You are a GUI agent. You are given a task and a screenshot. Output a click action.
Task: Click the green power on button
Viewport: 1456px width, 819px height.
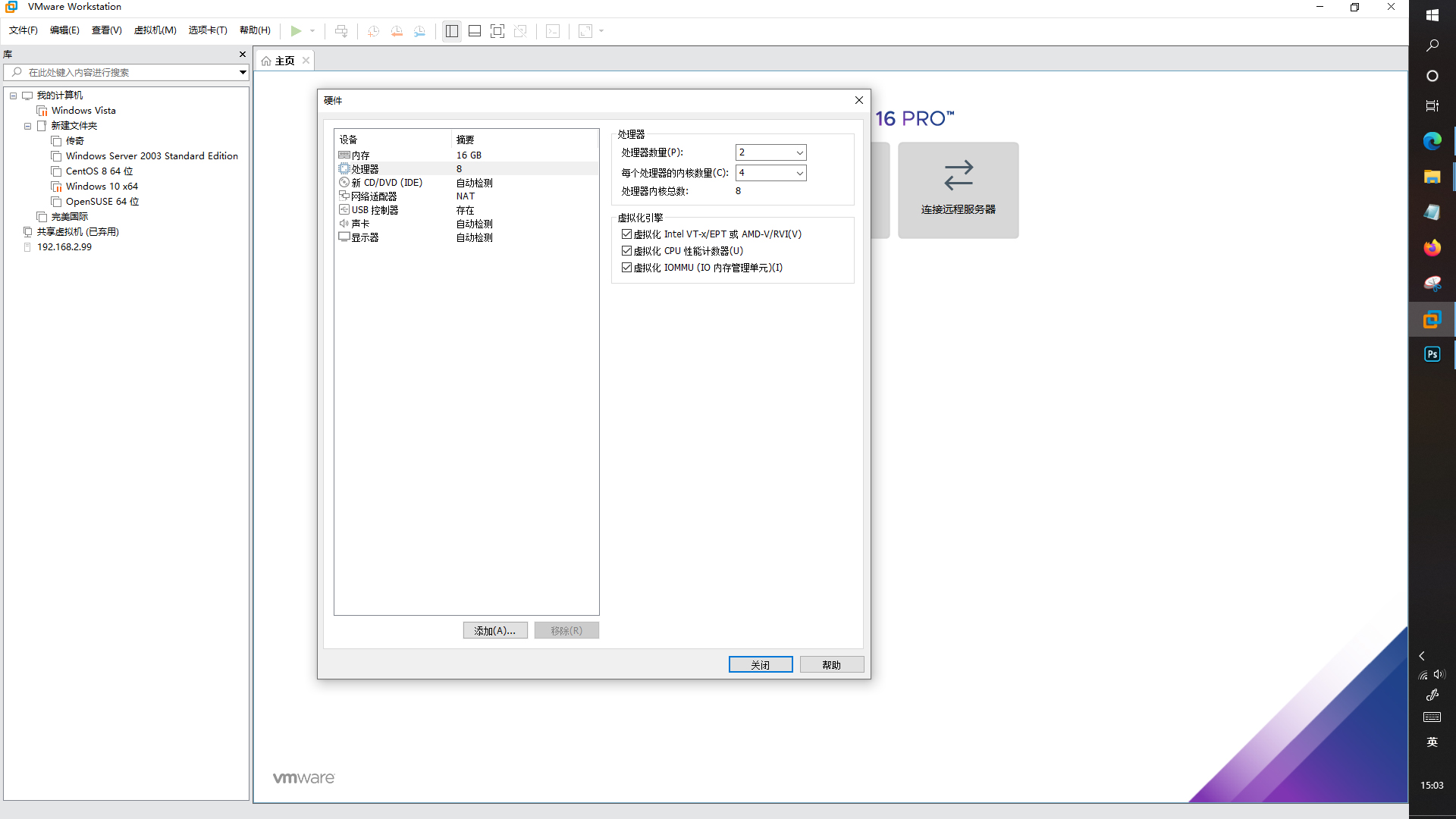(296, 31)
